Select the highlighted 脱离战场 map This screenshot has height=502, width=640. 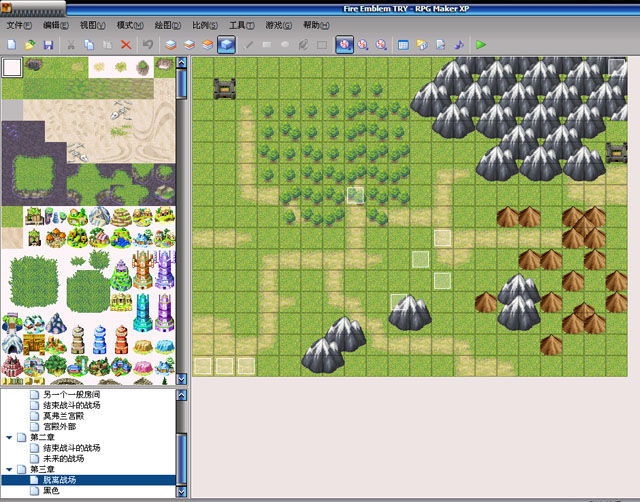coord(89,480)
